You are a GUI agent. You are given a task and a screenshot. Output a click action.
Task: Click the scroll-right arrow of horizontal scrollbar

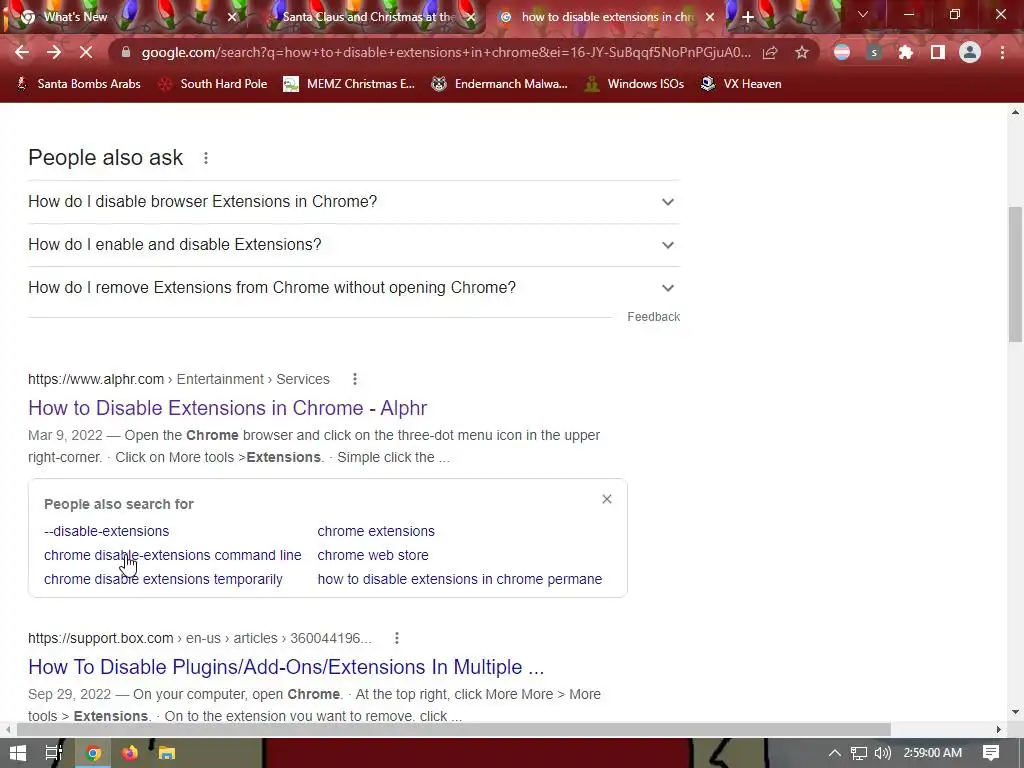[999, 729]
